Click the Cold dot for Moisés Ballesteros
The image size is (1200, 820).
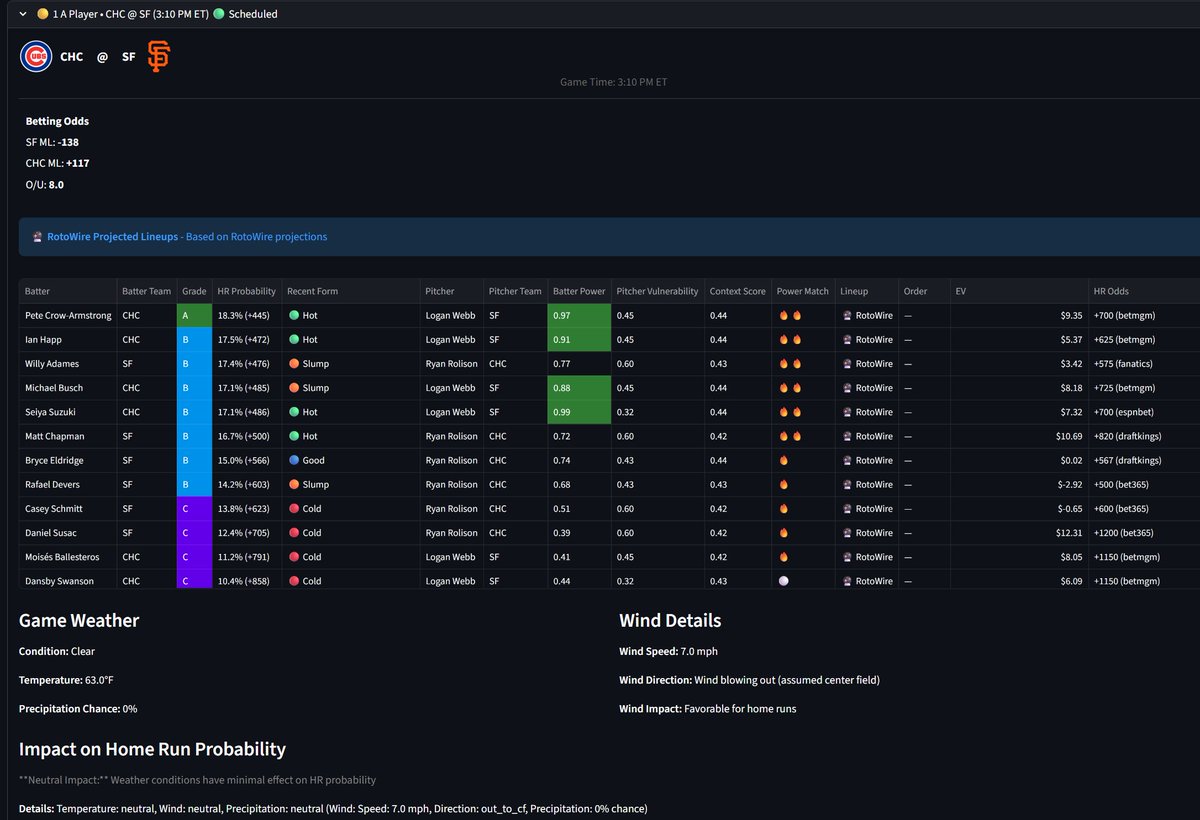coord(293,557)
